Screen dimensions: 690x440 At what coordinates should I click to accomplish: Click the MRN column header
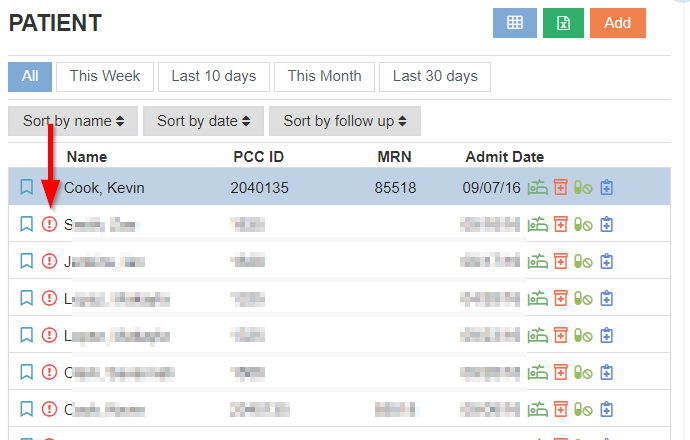(x=394, y=157)
